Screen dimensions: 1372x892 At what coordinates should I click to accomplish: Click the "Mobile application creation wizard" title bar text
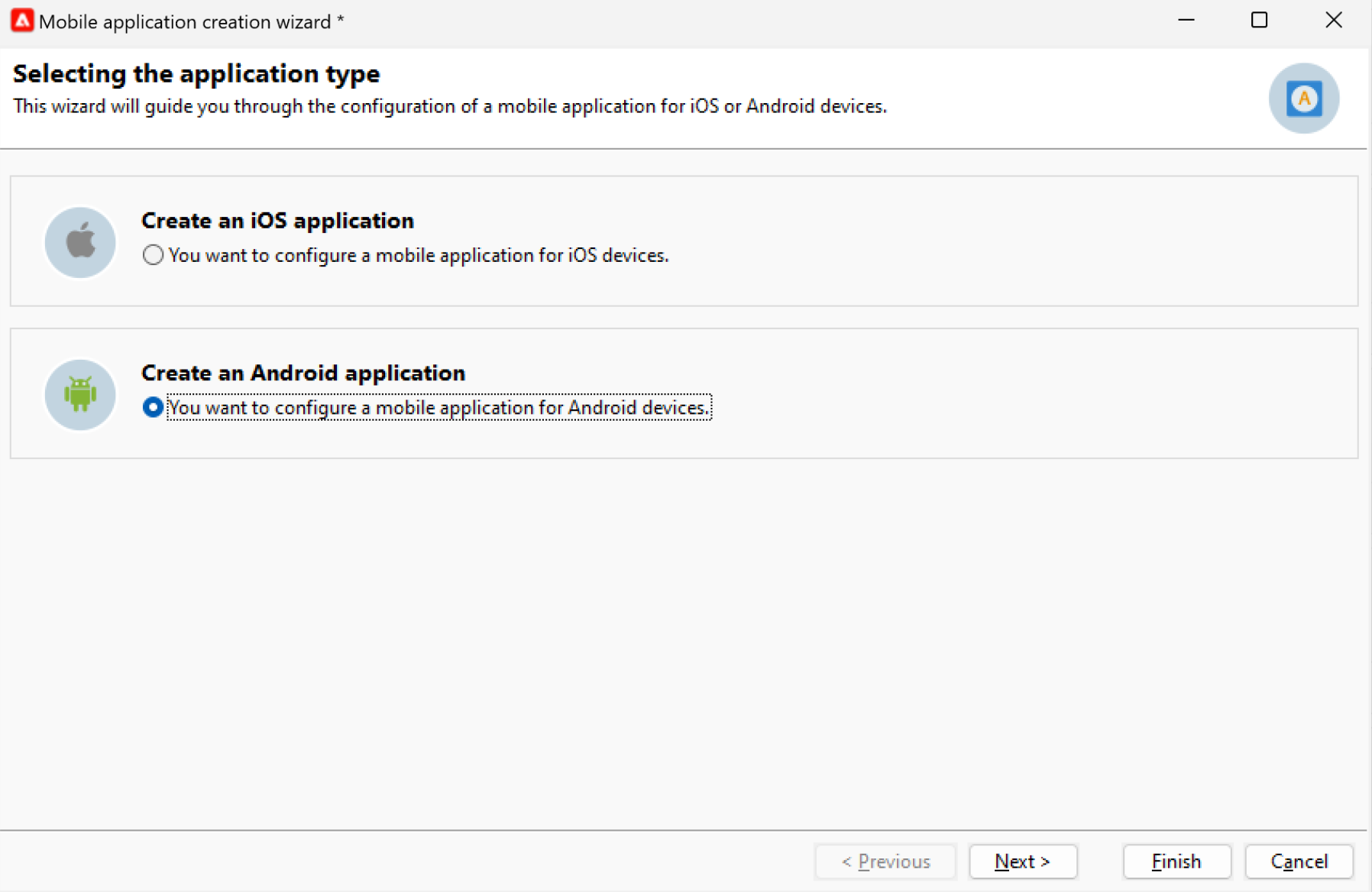click(185, 22)
